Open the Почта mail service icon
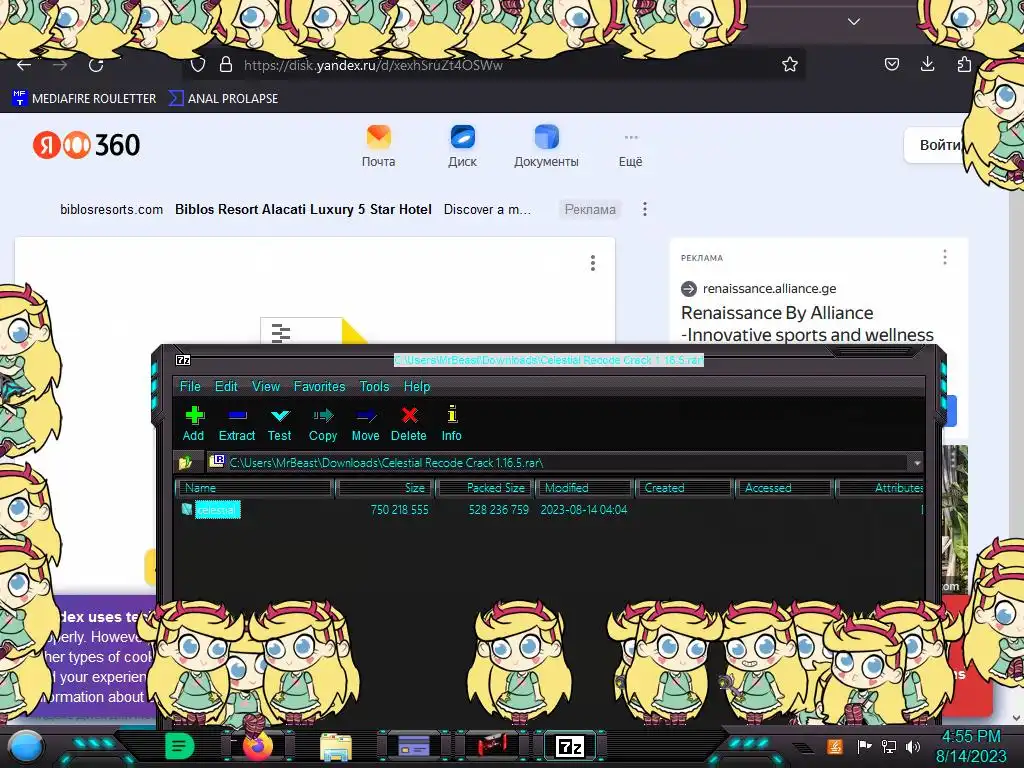1024x768 pixels. coord(379,146)
